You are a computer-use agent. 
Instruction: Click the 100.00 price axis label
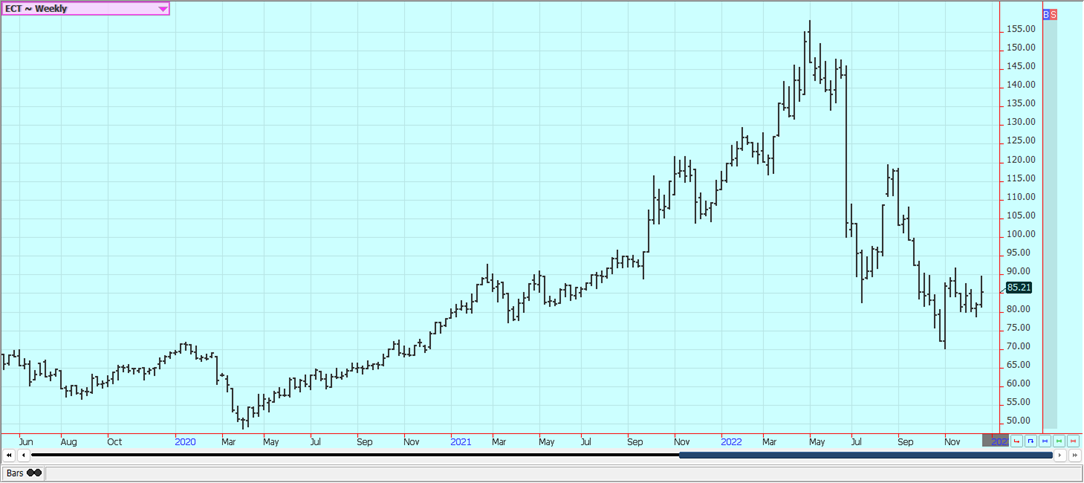click(1020, 234)
